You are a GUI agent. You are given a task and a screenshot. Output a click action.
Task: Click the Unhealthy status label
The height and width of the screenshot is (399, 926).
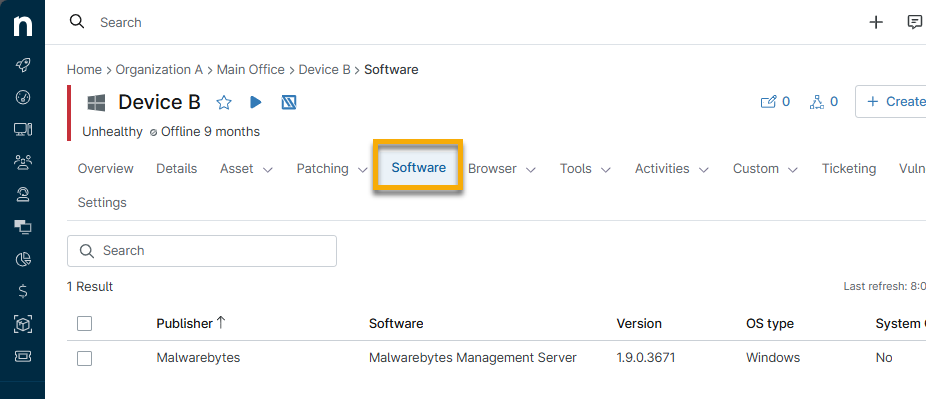[112, 132]
